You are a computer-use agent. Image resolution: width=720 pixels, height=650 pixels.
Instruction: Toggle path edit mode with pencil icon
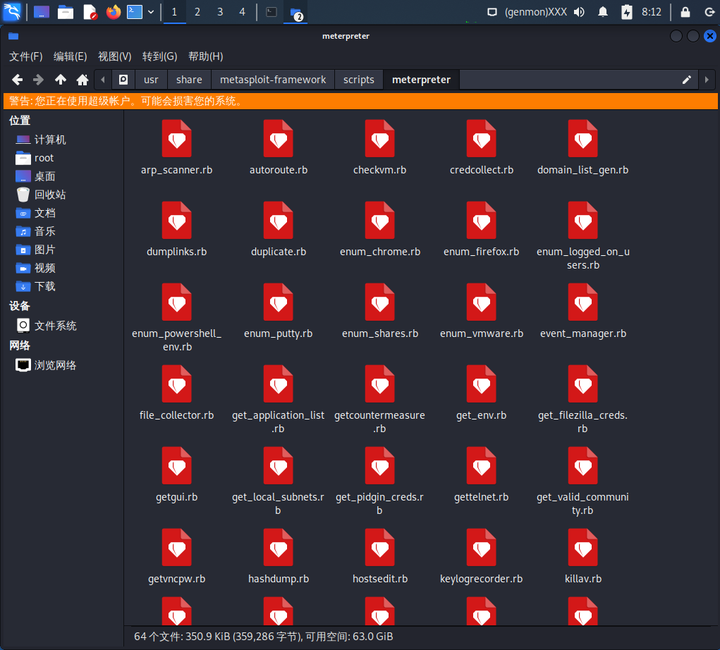(x=686, y=80)
